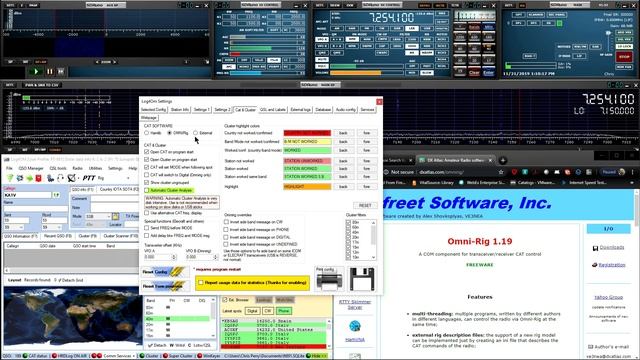The width and height of the screenshot is (640, 360).
Task: Click the stop button next to pause in SDRuno
Action: click(61, 72)
